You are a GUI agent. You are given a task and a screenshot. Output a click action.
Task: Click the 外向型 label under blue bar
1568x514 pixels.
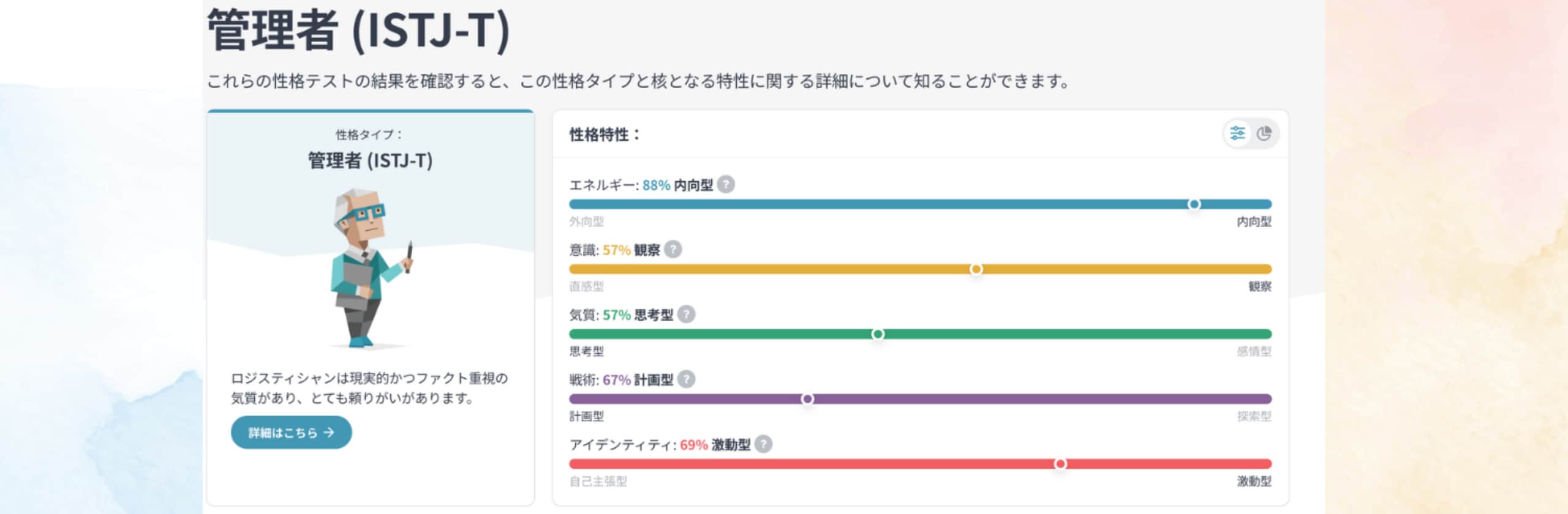pyautogui.click(x=586, y=221)
